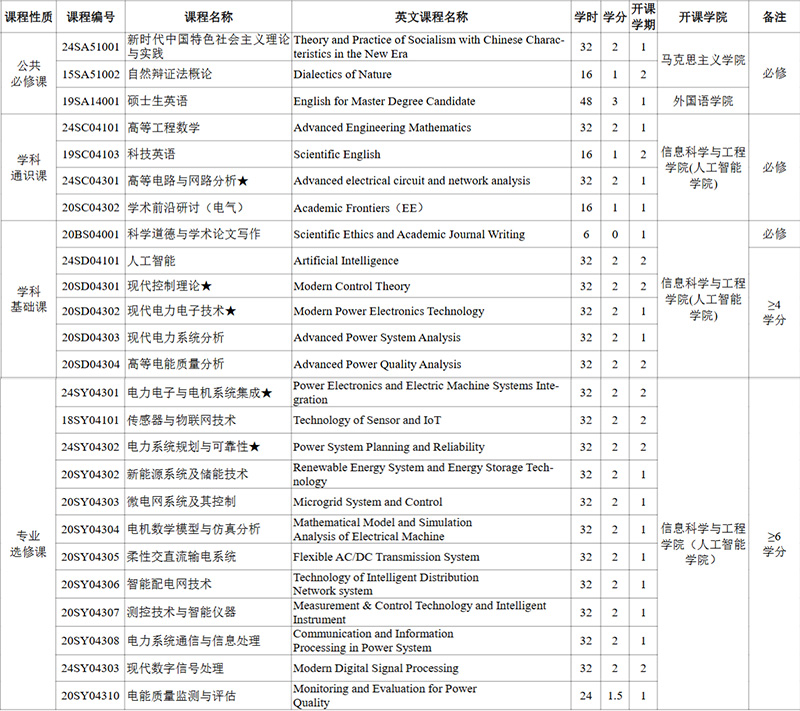Screen dimensions: 800x711
Task: Select the course name 人工智能
Action: (151, 261)
